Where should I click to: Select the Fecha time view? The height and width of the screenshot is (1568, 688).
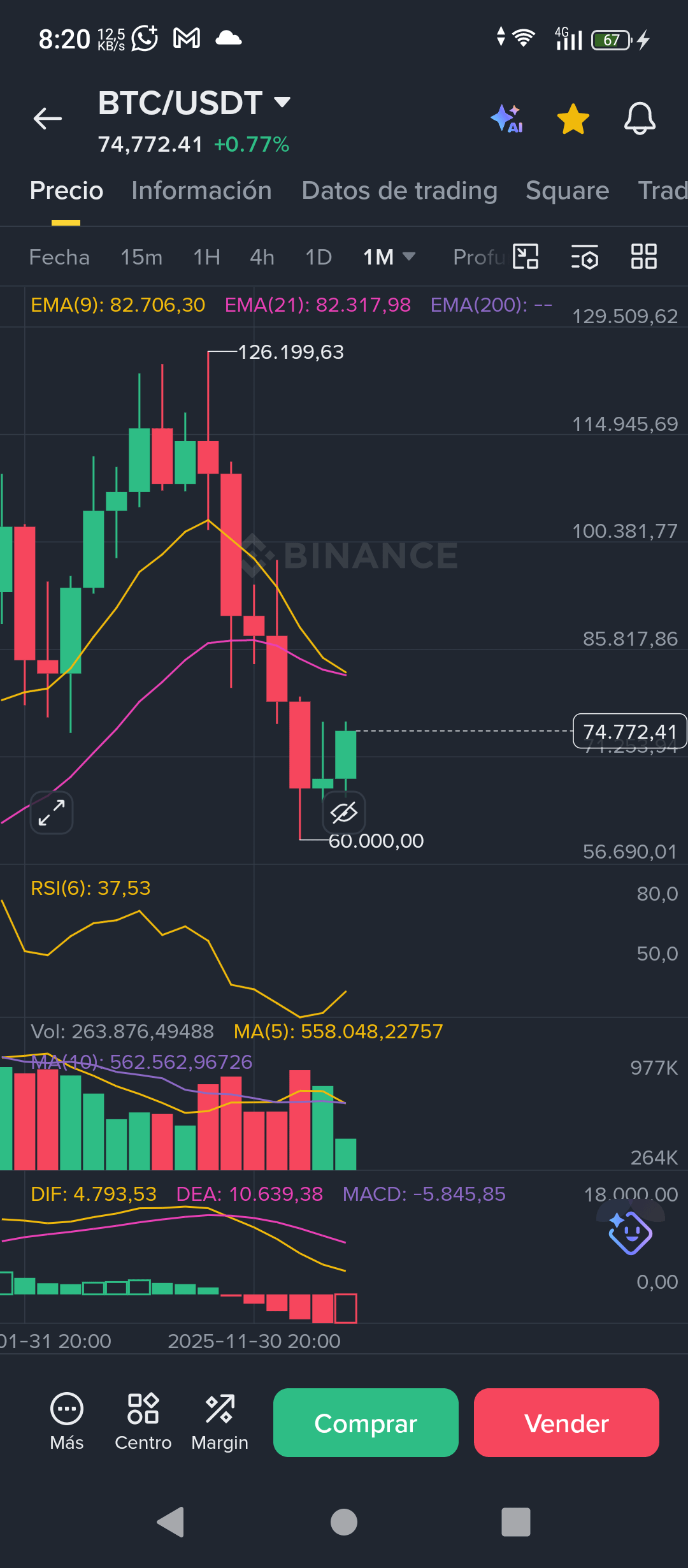point(59,258)
